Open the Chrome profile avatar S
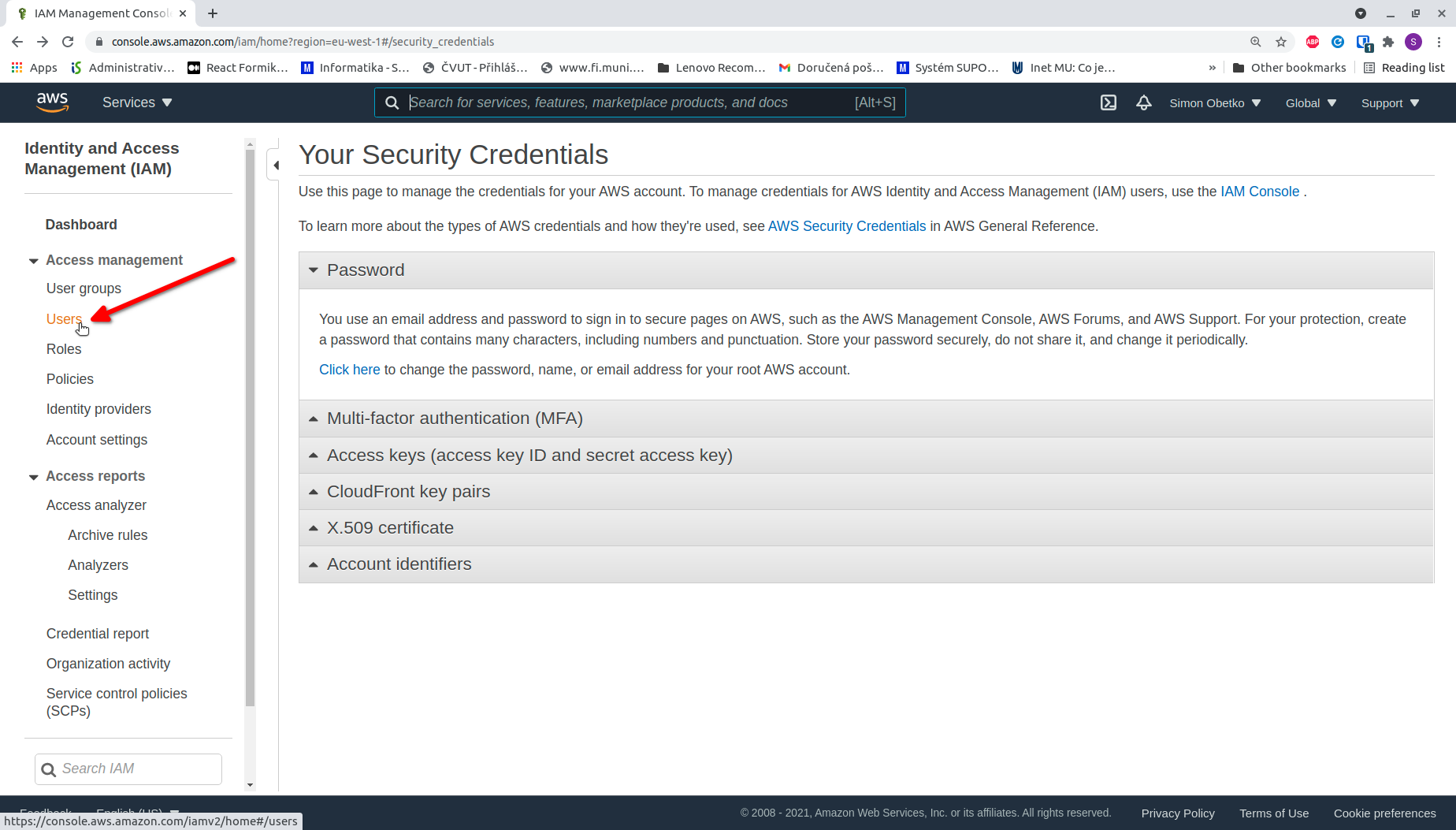Screen dimensions: 1456x830 tap(1413, 42)
